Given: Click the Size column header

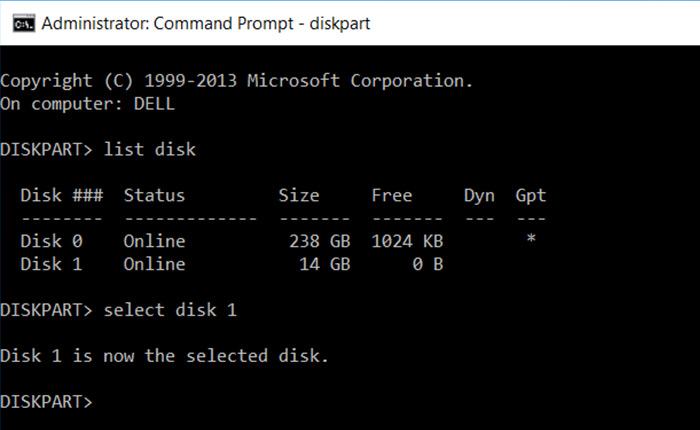Looking at the screenshot, I should tap(299, 195).
